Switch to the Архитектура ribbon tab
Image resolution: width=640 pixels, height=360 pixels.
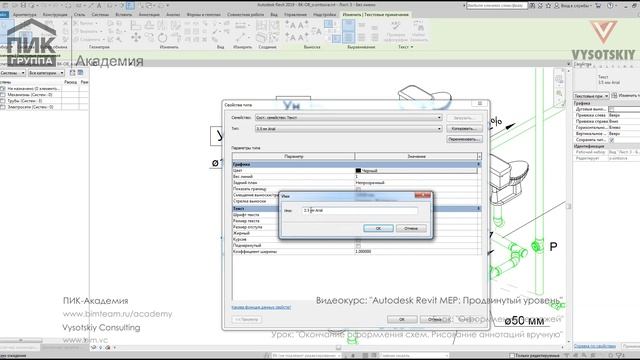[x=24, y=14]
